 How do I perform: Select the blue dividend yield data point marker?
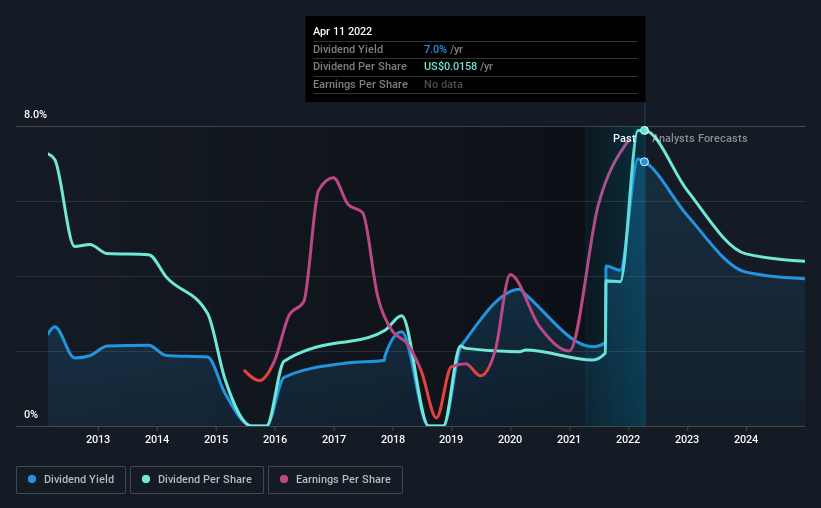[x=645, y=162]
